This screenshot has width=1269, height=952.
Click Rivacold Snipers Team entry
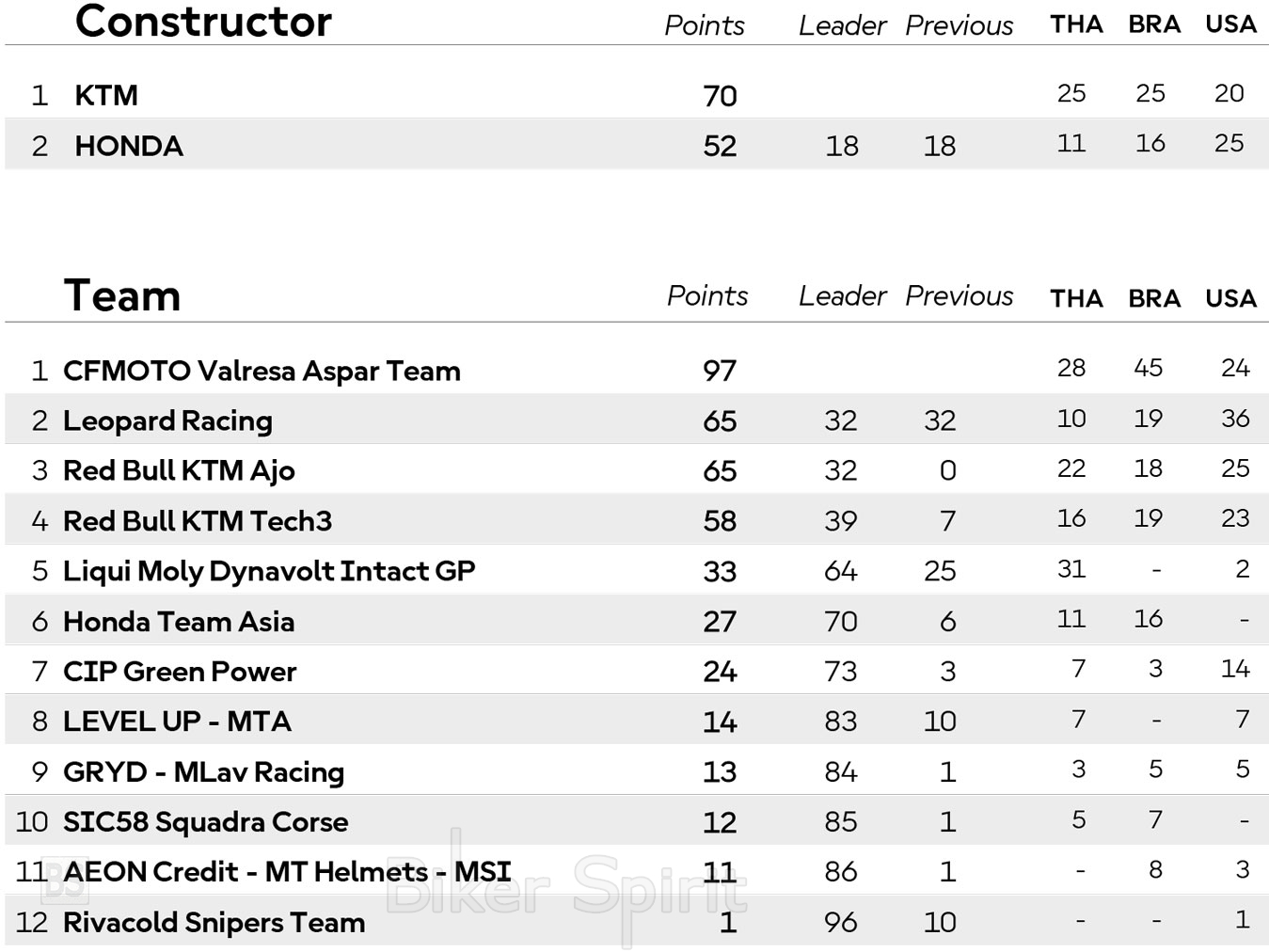coord(214,922)
